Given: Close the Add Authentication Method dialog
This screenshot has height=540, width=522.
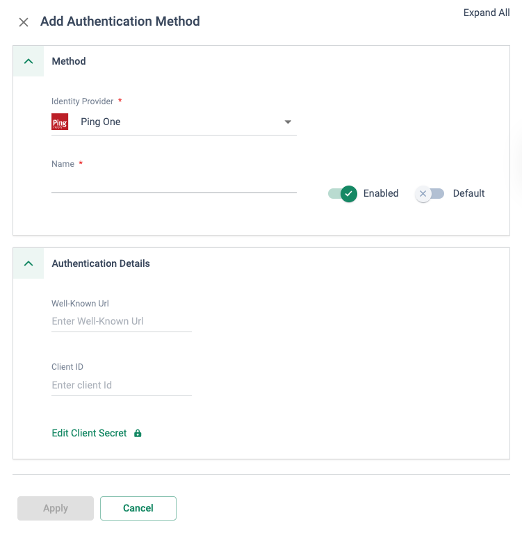Looking at the screenshot, I should click(x=23, y=22).
